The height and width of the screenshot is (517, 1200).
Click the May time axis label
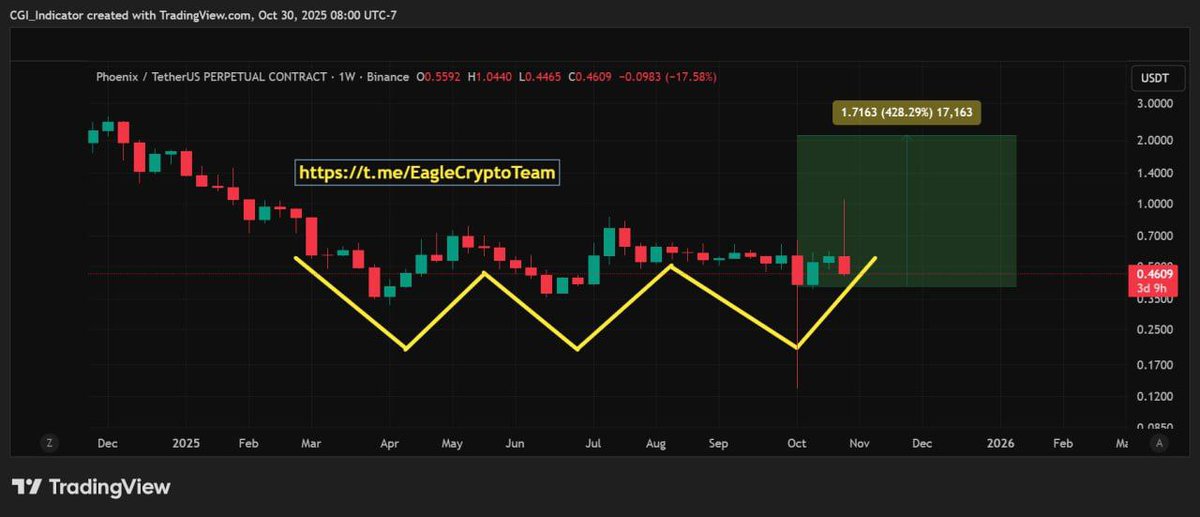[452, 442]
